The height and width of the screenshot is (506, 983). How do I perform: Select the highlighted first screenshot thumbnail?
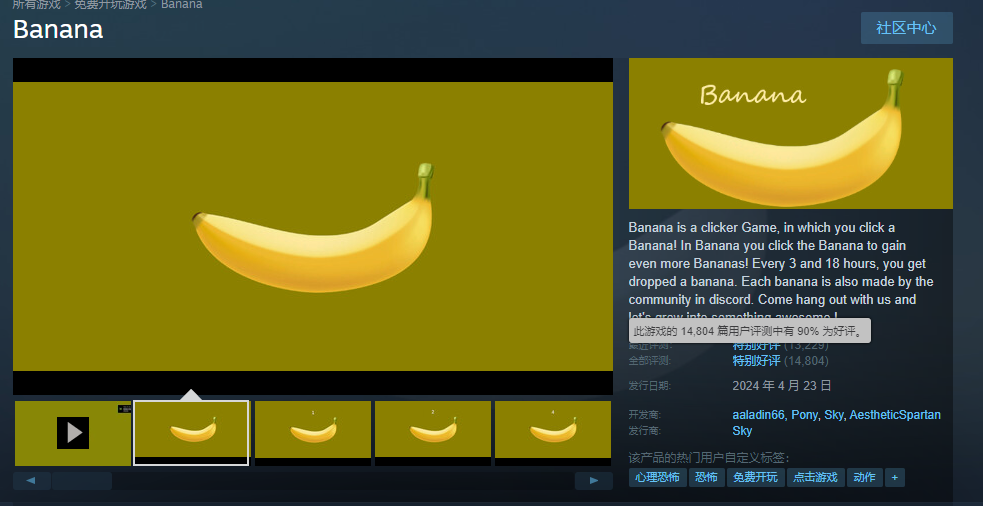[191, 432]
